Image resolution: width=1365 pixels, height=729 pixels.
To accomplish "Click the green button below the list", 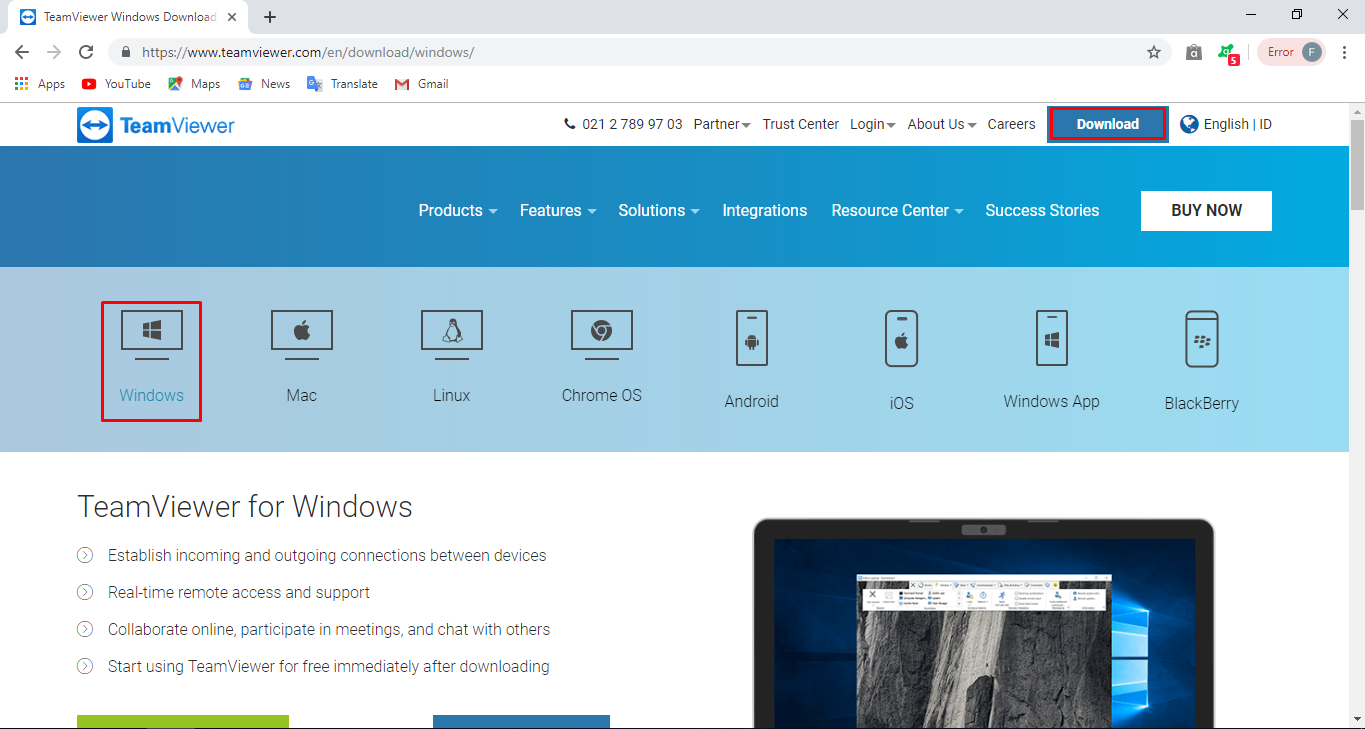I will click(x=183, y=721).
